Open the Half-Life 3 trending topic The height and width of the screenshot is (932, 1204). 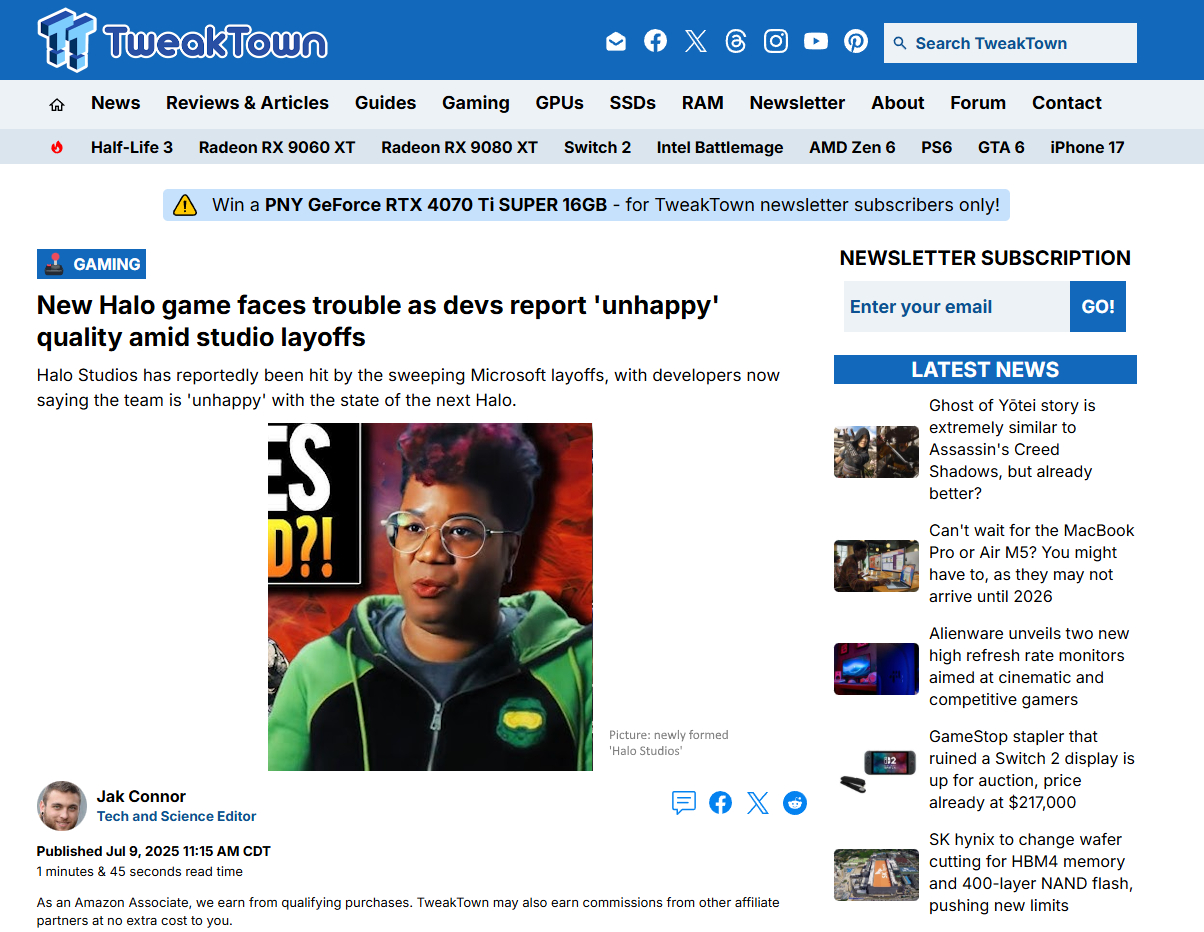coord(132,147)
